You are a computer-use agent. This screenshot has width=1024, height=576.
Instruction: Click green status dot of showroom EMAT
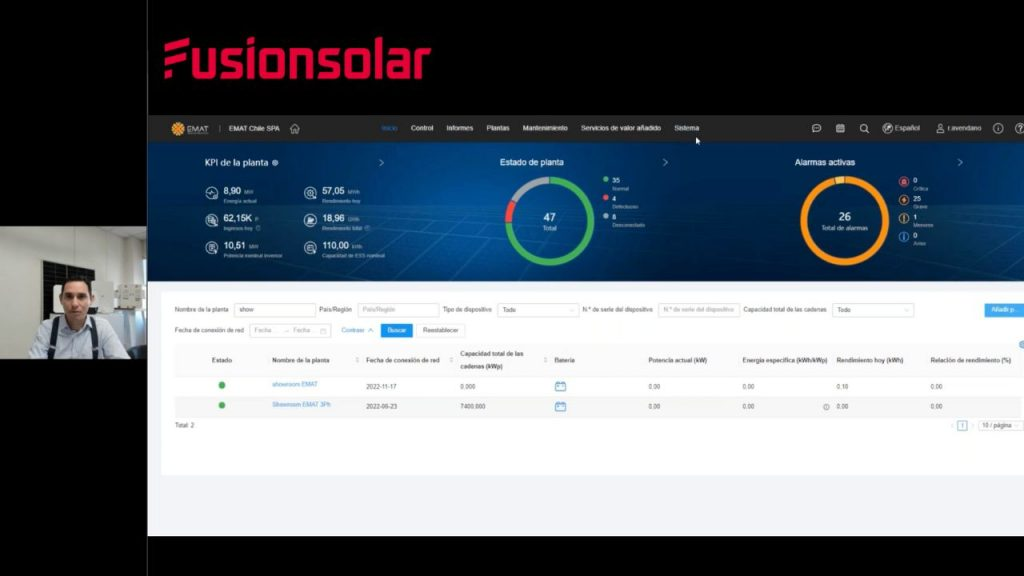click(x=222, y=385)
